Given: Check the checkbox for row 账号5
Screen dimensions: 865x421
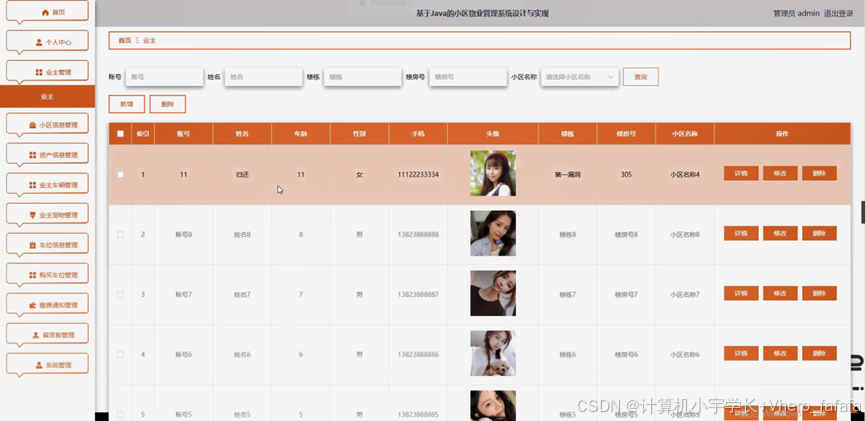Looking at the screenshot, I should point(120,414).
